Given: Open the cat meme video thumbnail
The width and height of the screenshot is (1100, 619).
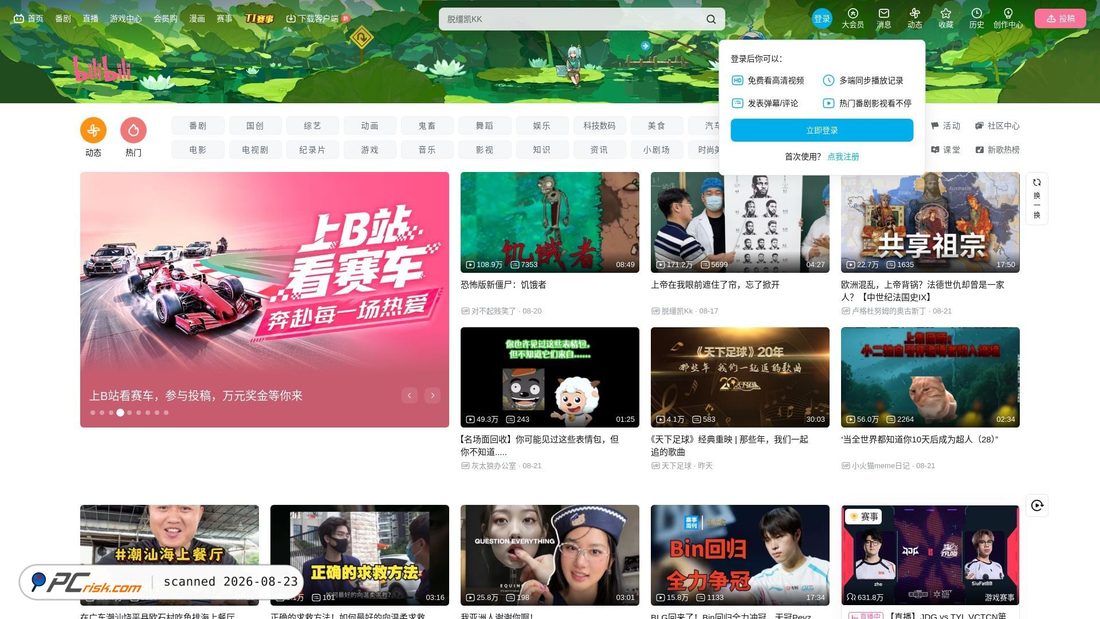Looking at the screenshot, I should pos(930,378).
